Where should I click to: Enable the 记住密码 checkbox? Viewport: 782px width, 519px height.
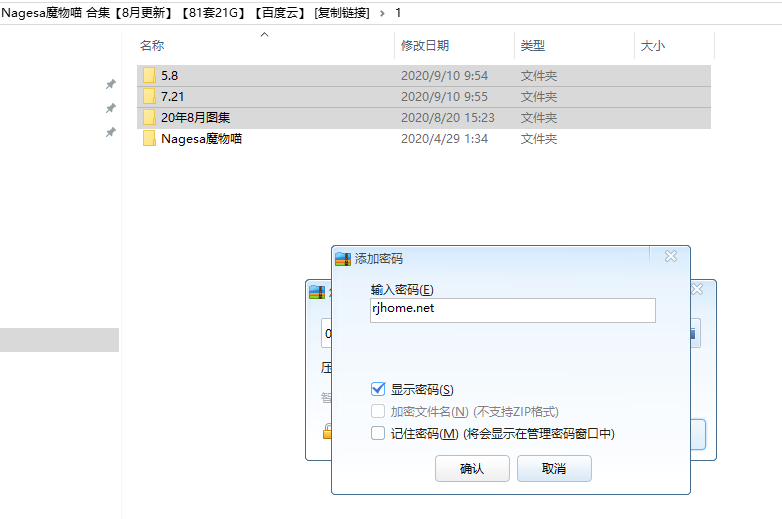(x=378, y=433)
